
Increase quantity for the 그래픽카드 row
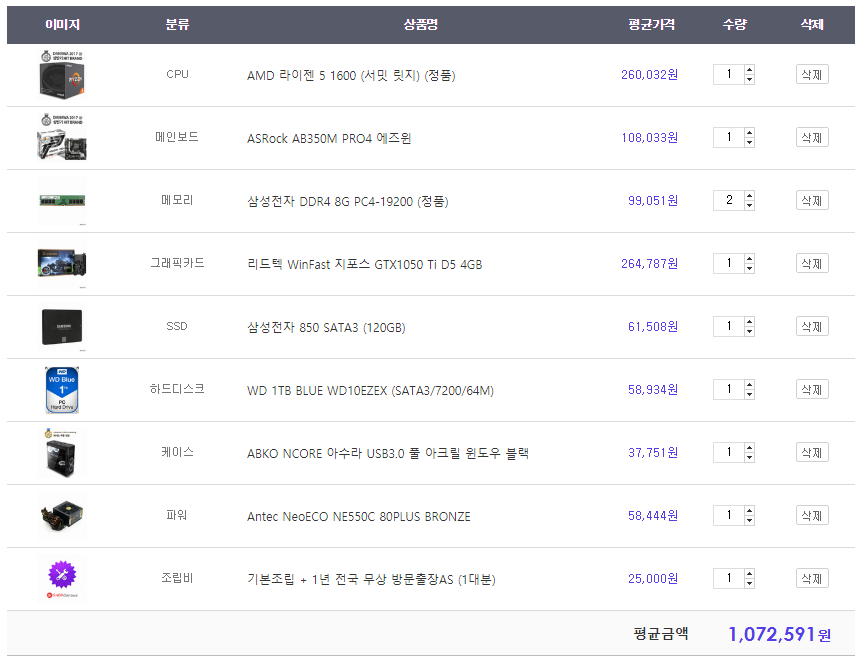pos(749,259)
